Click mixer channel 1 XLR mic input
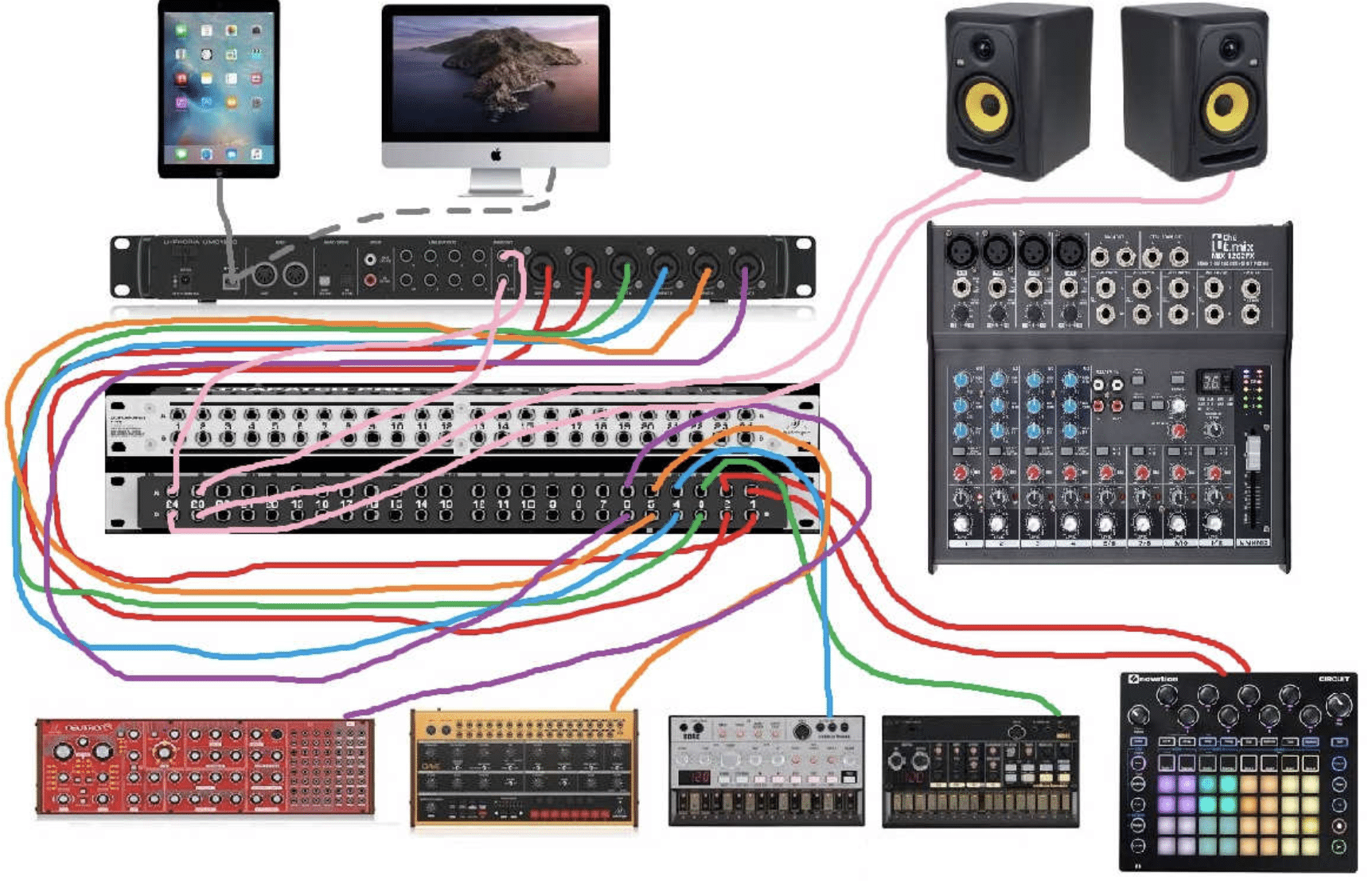The height and width of the screenshot is (881, 1372). click(x=961, y=251)
